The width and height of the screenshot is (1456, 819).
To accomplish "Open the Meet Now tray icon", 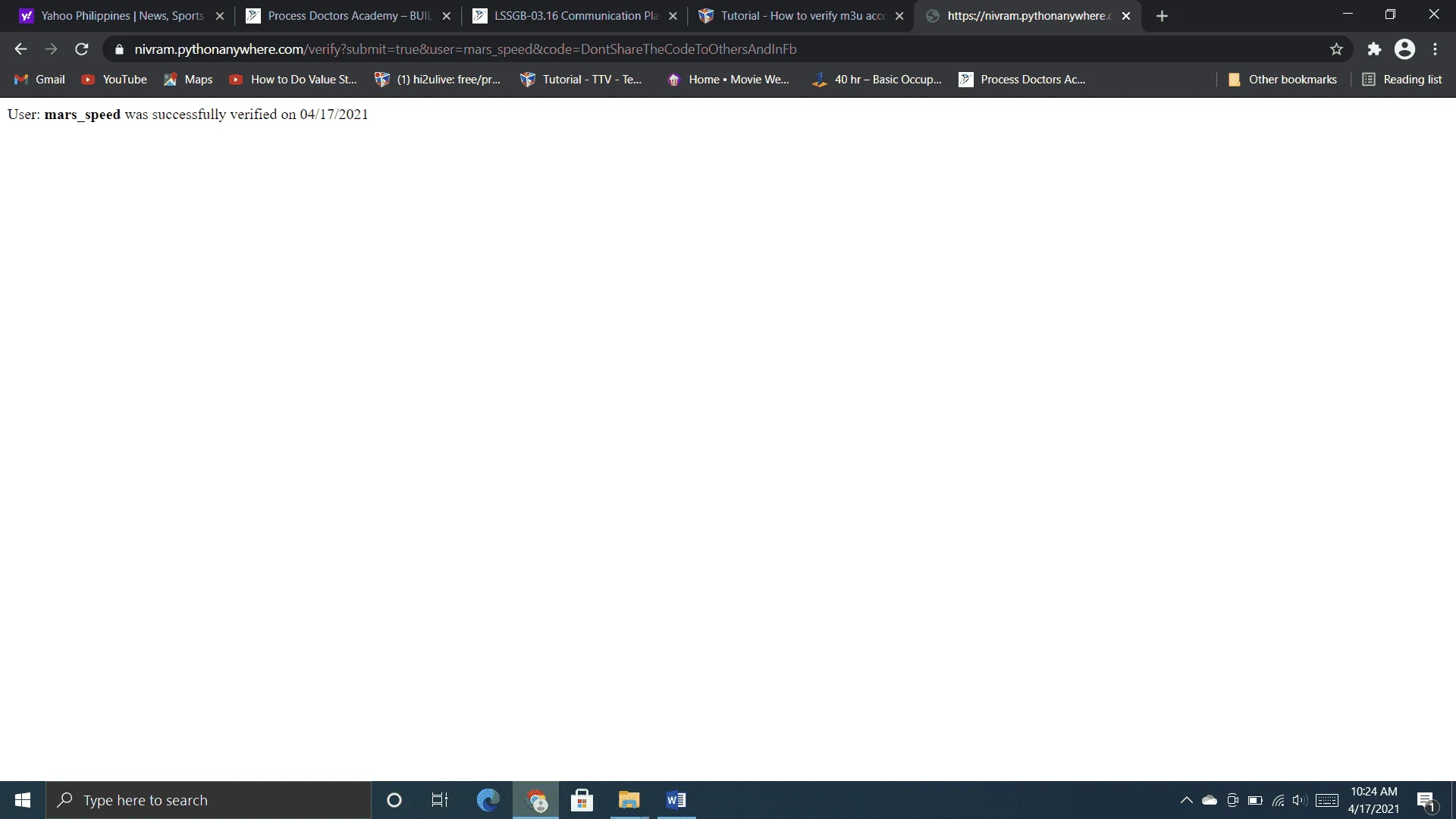I will [1232, 800].
